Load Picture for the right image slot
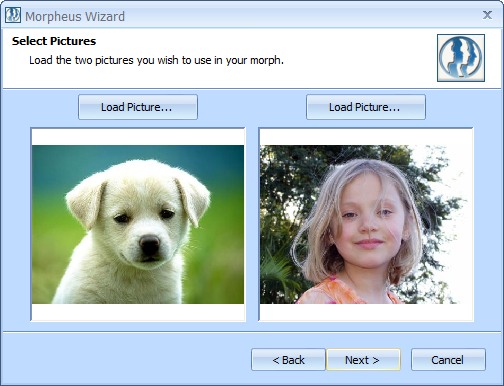Image resolution: width=504 pixels, height=386 pixels. point(366,107)
